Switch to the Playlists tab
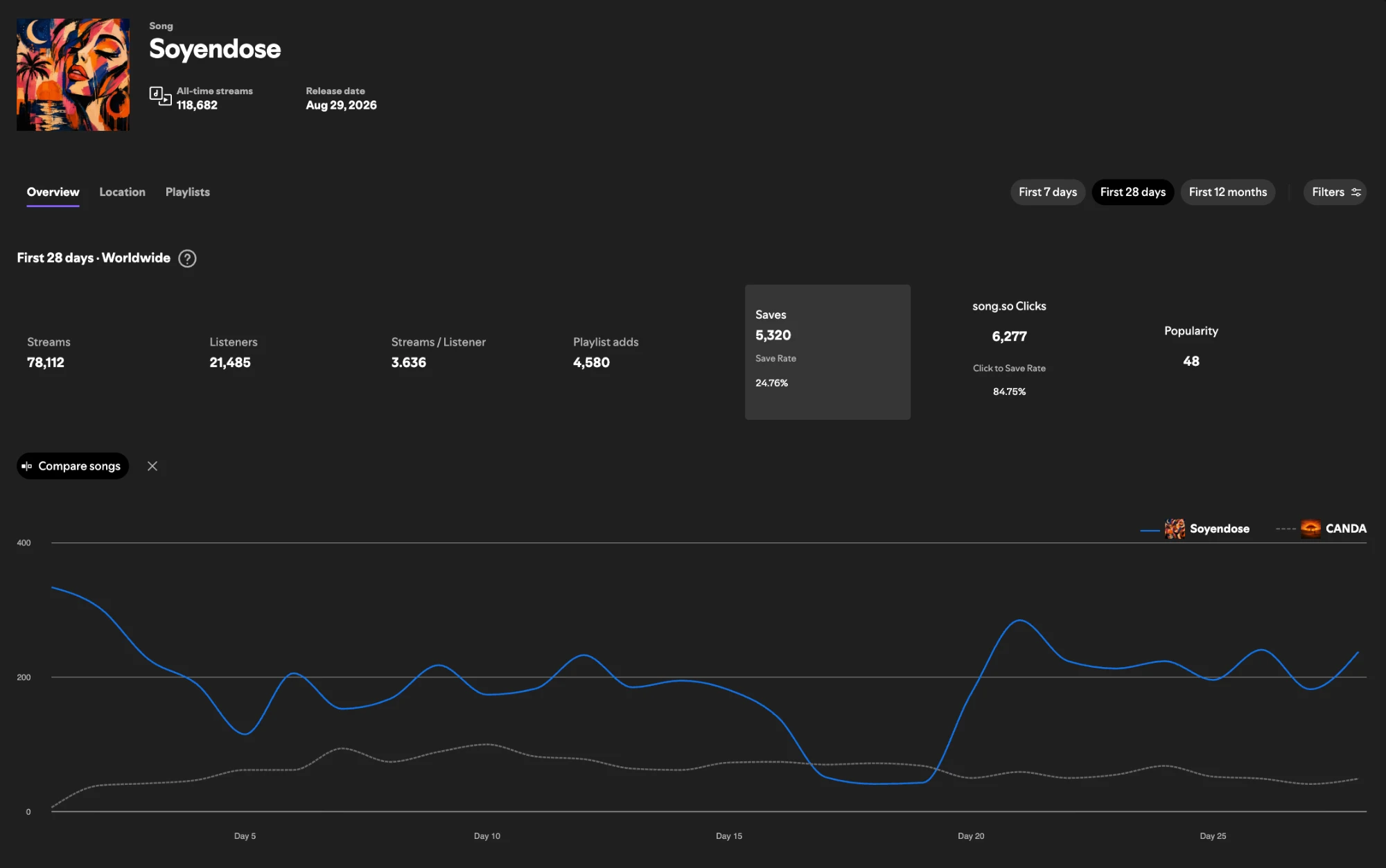The image size is (1386, 868). click(x=187, y=192)
